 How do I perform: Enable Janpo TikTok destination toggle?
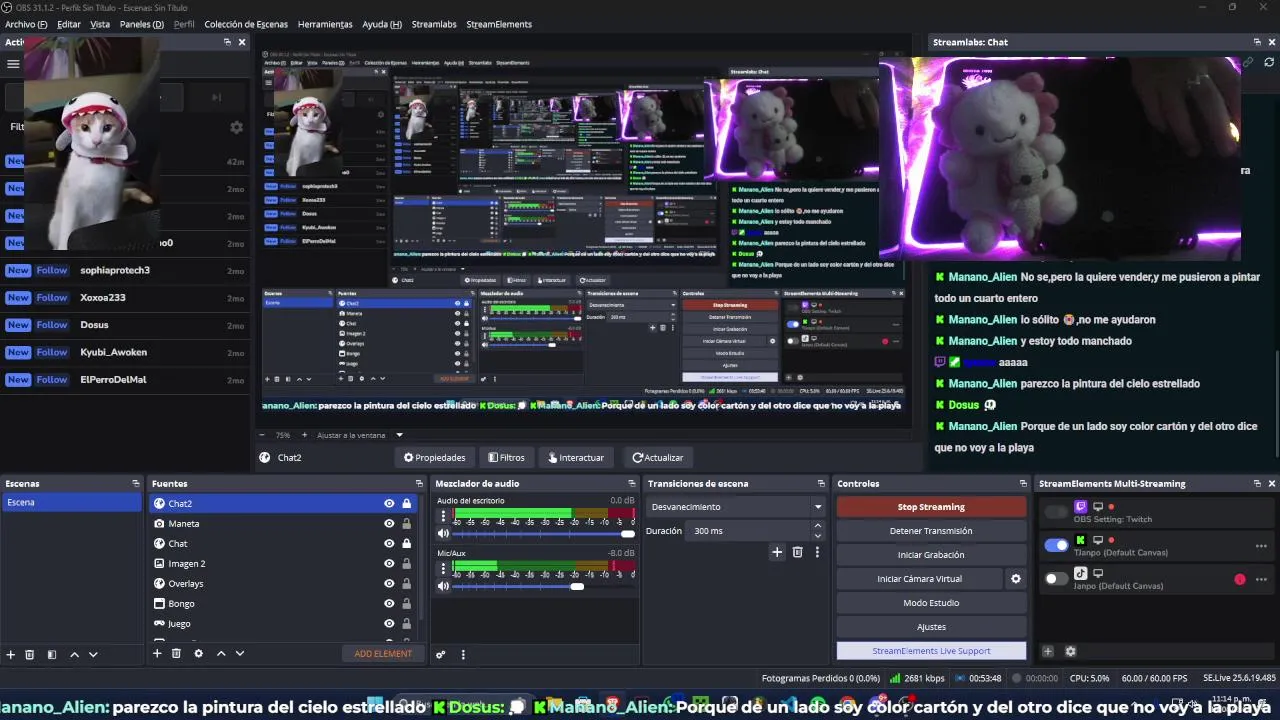tap(1056, 578)
